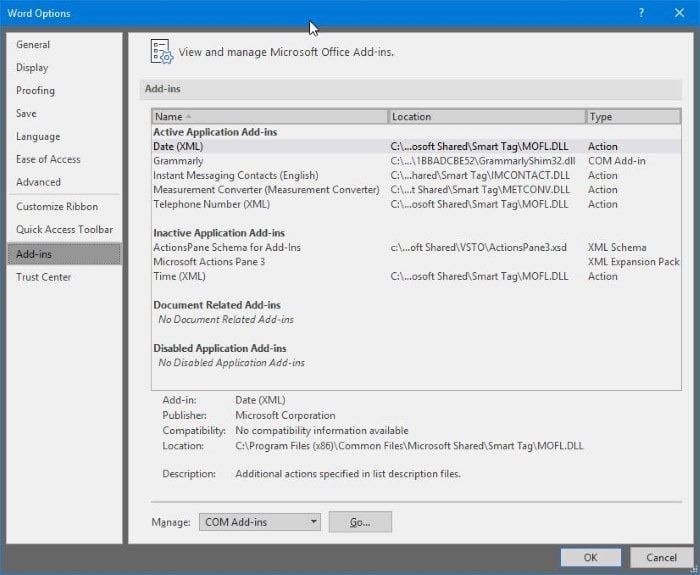The width and height of the screenshot is (700, 575).
Task: Select the Date (XML) add-in row
Action: (416, 146)
